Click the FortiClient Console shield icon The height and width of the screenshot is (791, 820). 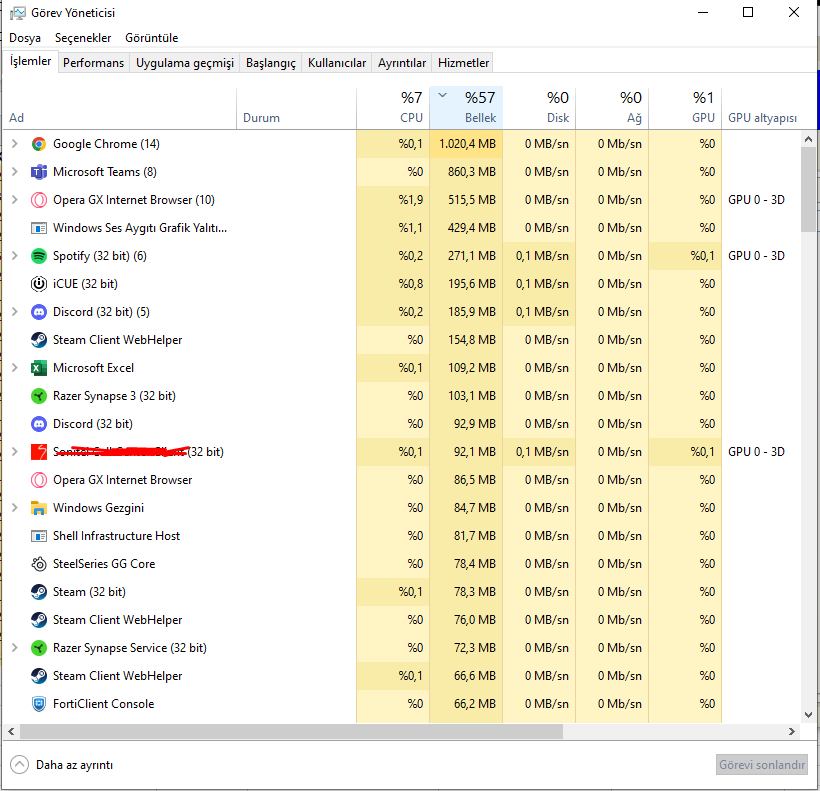coord(39,704)
